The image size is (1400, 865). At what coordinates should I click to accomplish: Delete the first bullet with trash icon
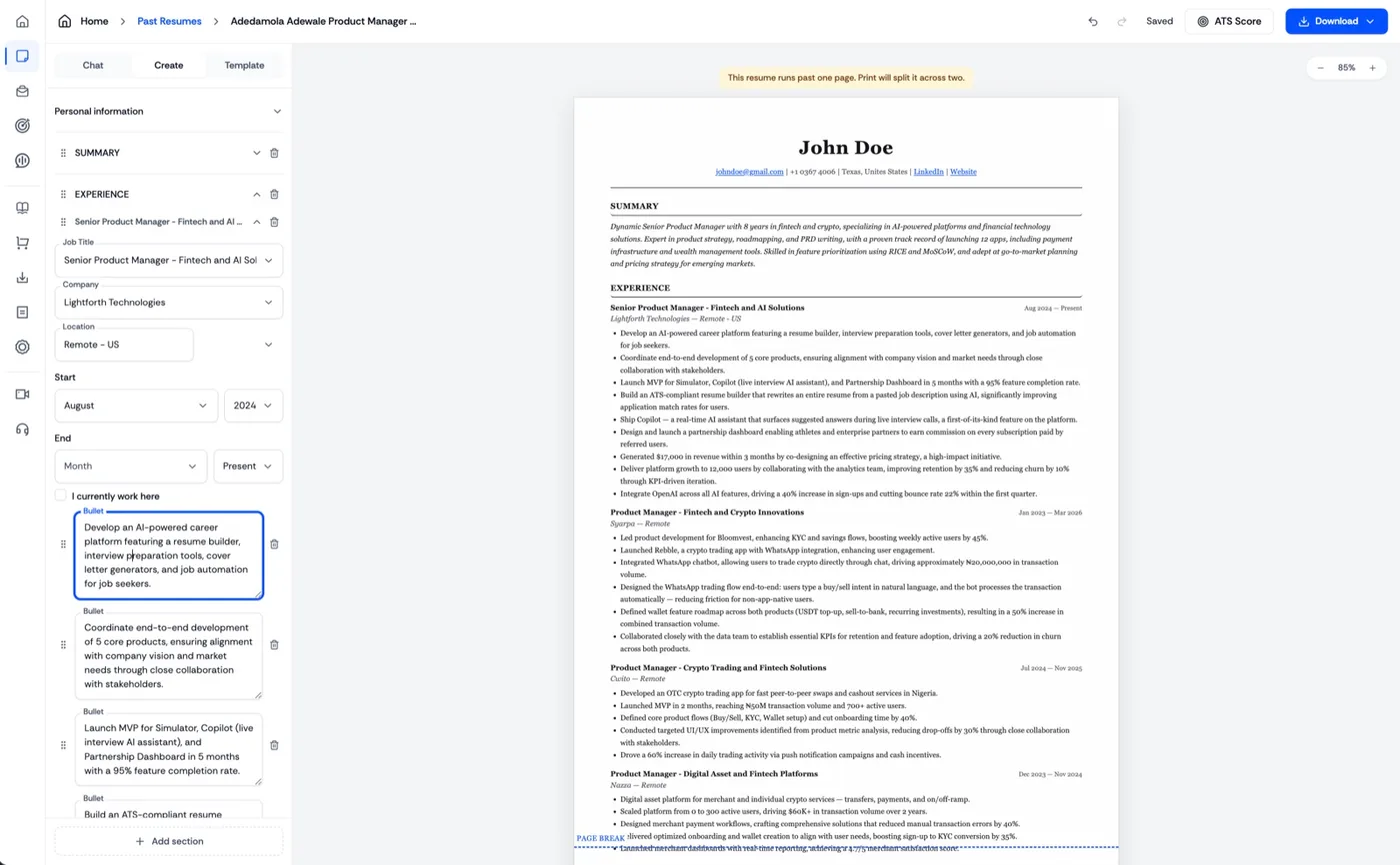point(274,544)
